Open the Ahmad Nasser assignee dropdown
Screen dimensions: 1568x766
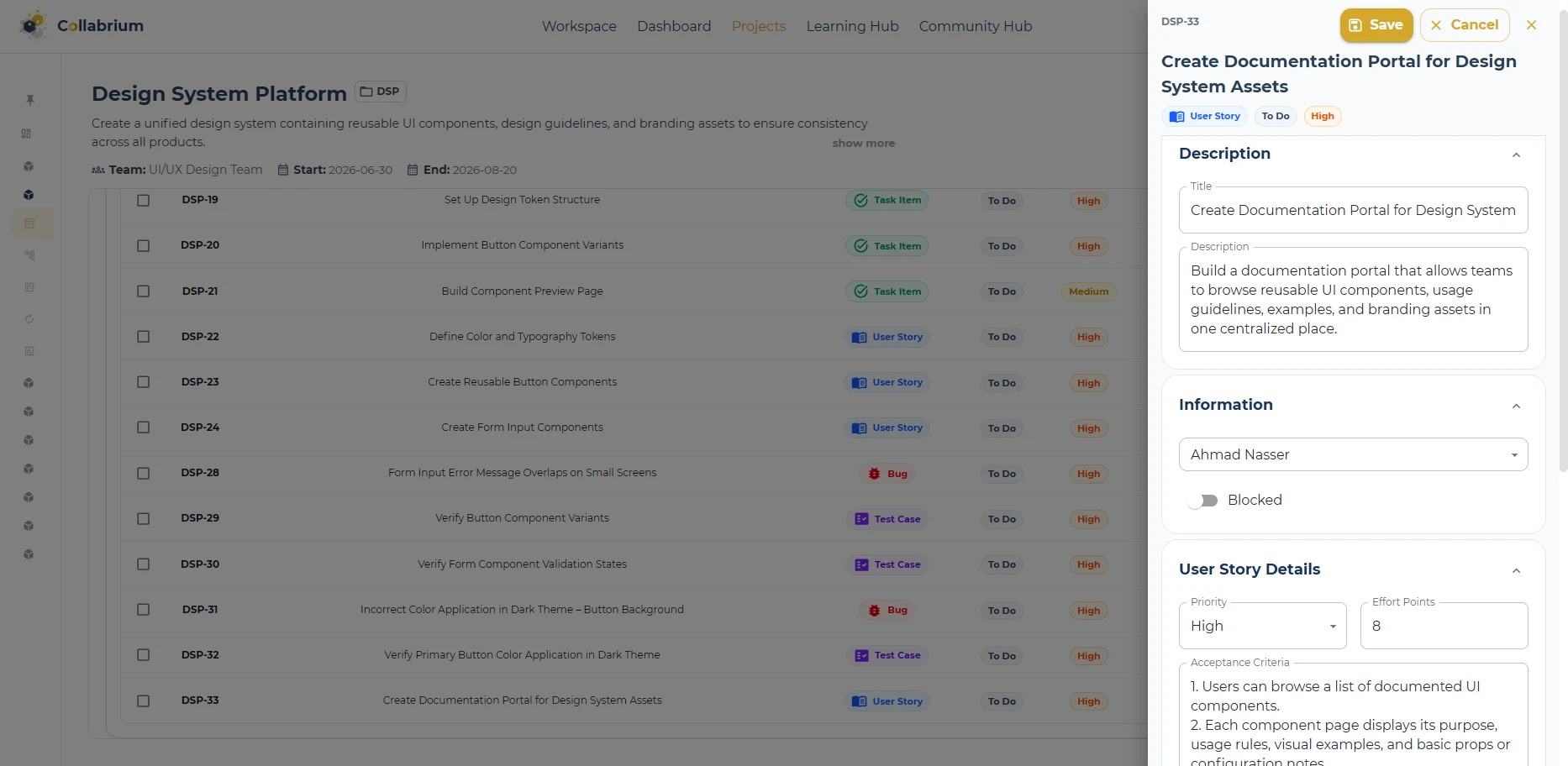(x=1353, y=454)
